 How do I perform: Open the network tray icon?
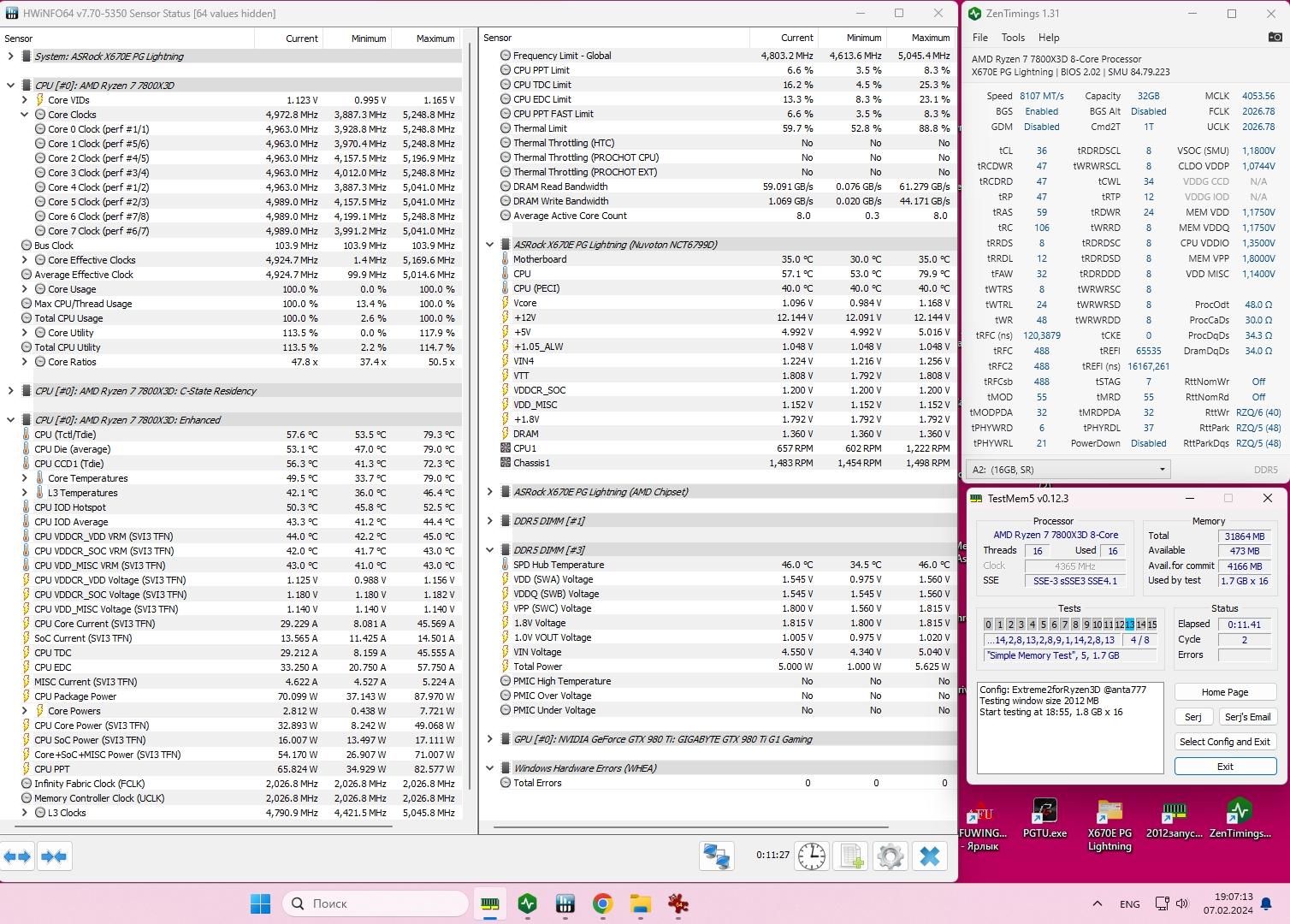(1162, 903)
